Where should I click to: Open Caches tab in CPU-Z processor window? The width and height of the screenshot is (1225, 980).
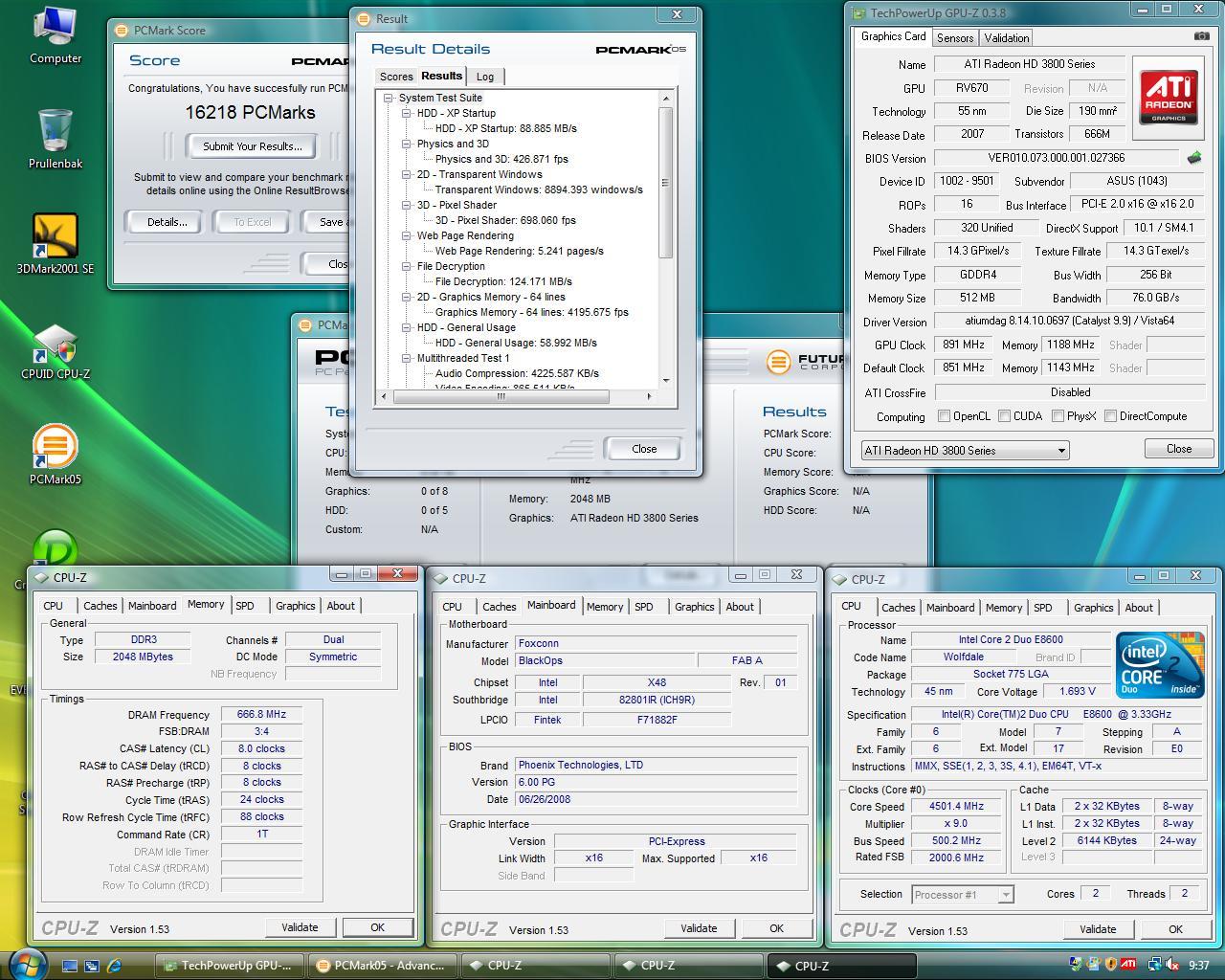(898, 608)
